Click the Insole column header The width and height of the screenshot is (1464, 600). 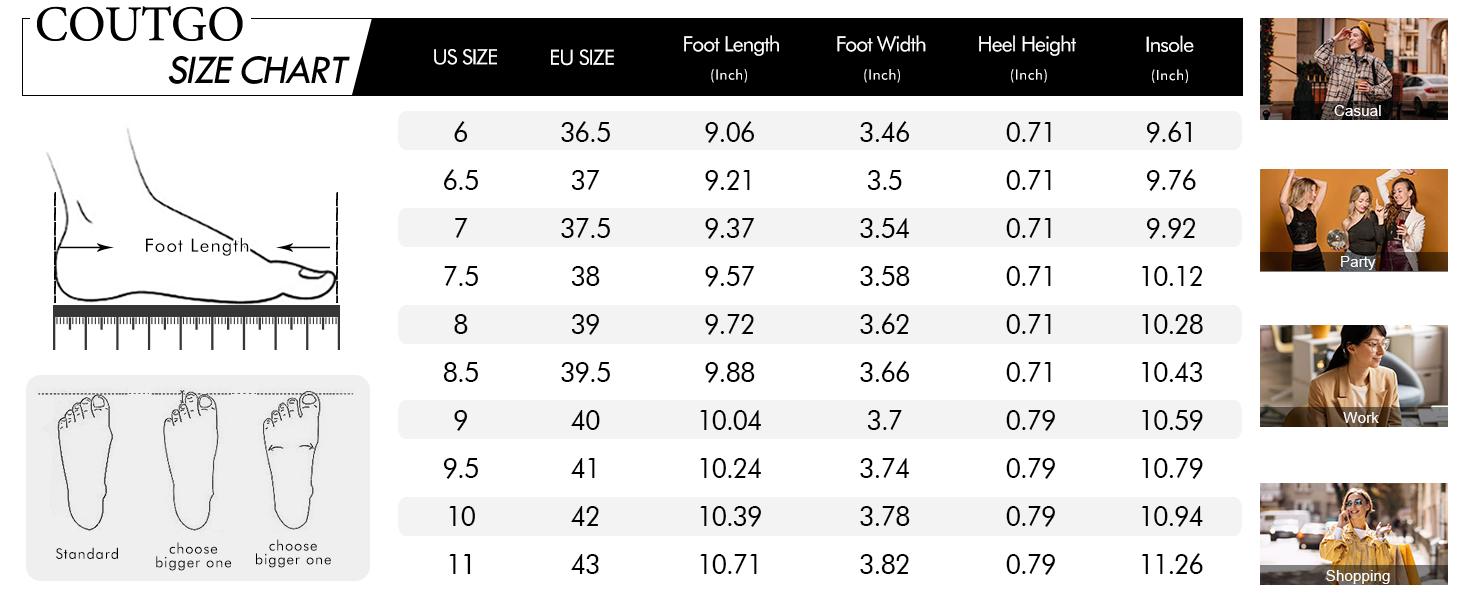point(1169,57)
